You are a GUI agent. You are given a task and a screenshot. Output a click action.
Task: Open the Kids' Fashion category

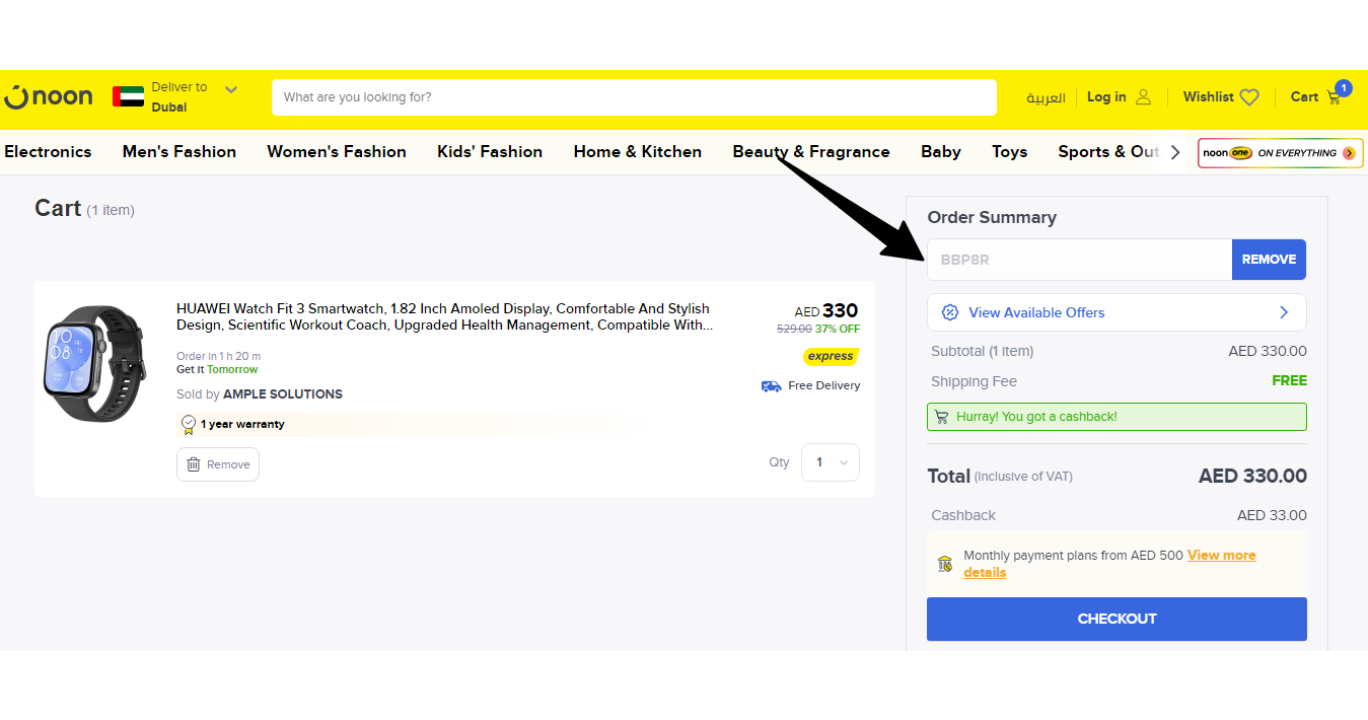point(490,152)
